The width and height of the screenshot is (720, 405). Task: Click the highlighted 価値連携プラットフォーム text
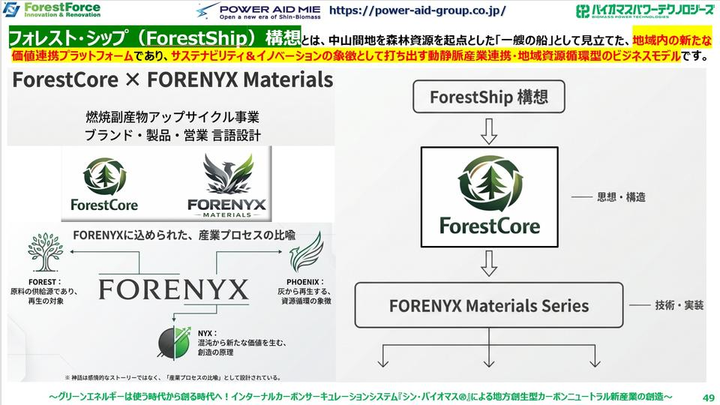point(73,56)
